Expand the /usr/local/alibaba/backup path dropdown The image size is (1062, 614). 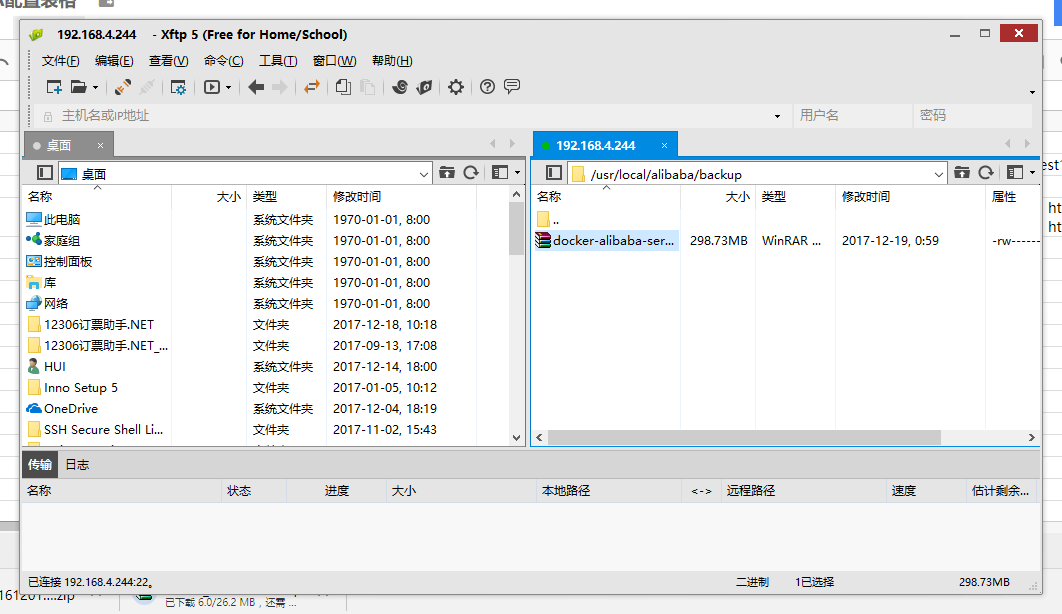(x=938, y=174)
